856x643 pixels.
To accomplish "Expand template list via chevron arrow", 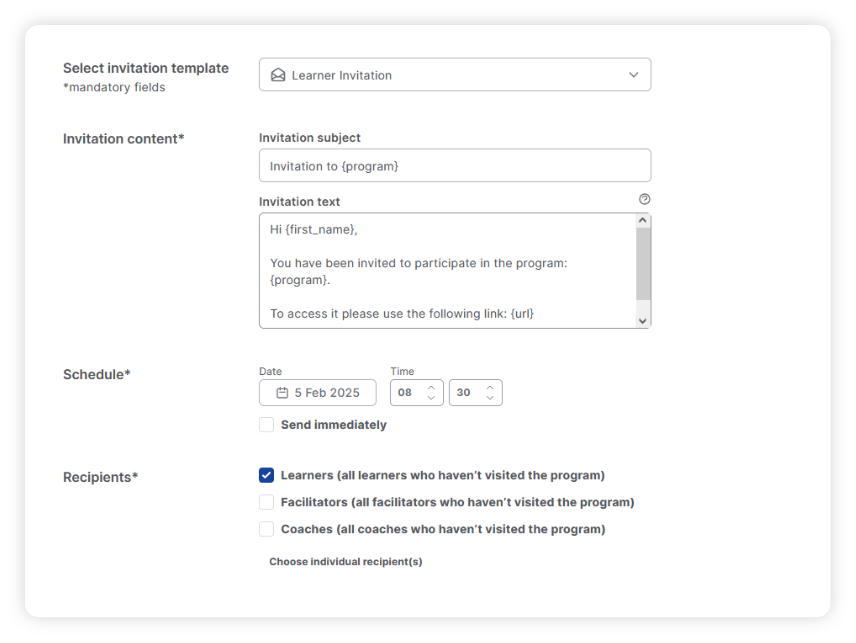I will point(633,75).
